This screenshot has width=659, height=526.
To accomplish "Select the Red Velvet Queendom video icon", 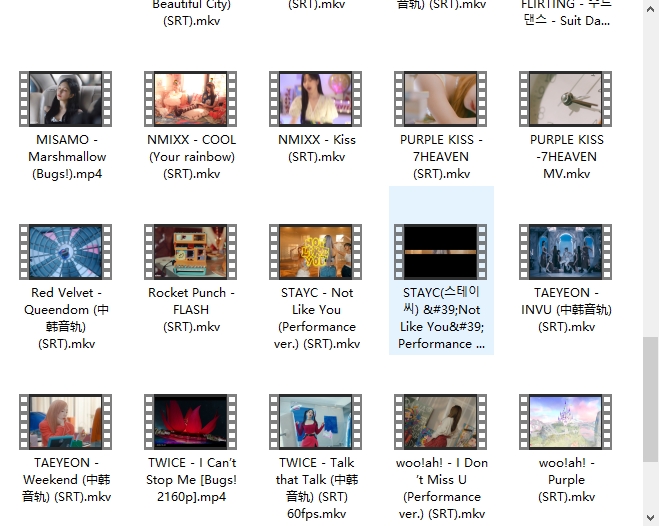I will coord(66,252).
